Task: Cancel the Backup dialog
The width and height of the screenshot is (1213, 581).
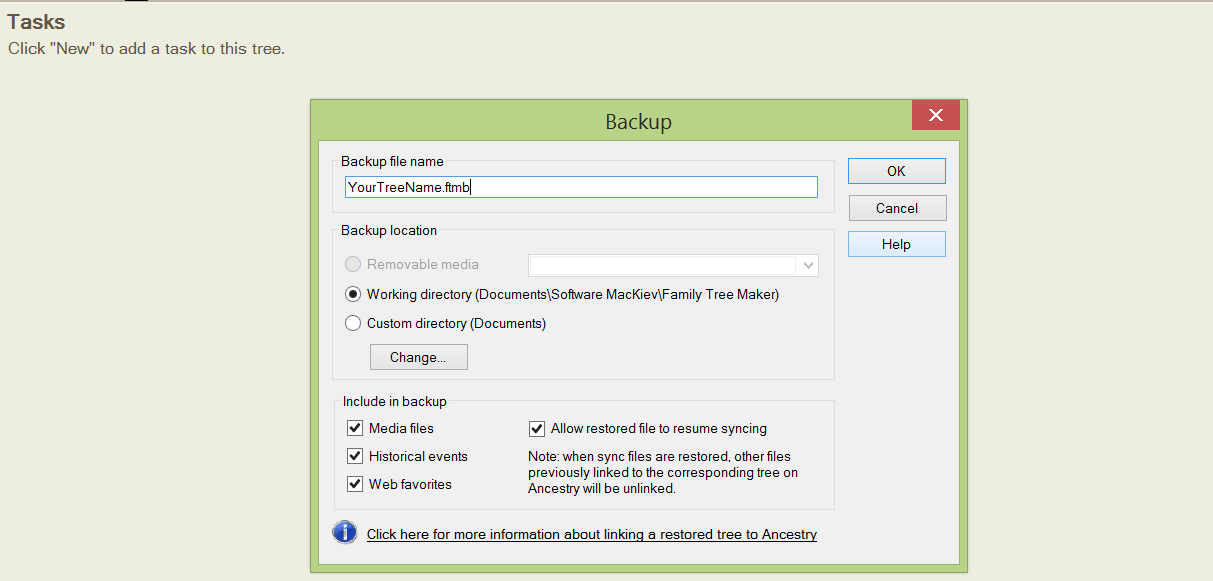Action: click(x=896, y=208)
